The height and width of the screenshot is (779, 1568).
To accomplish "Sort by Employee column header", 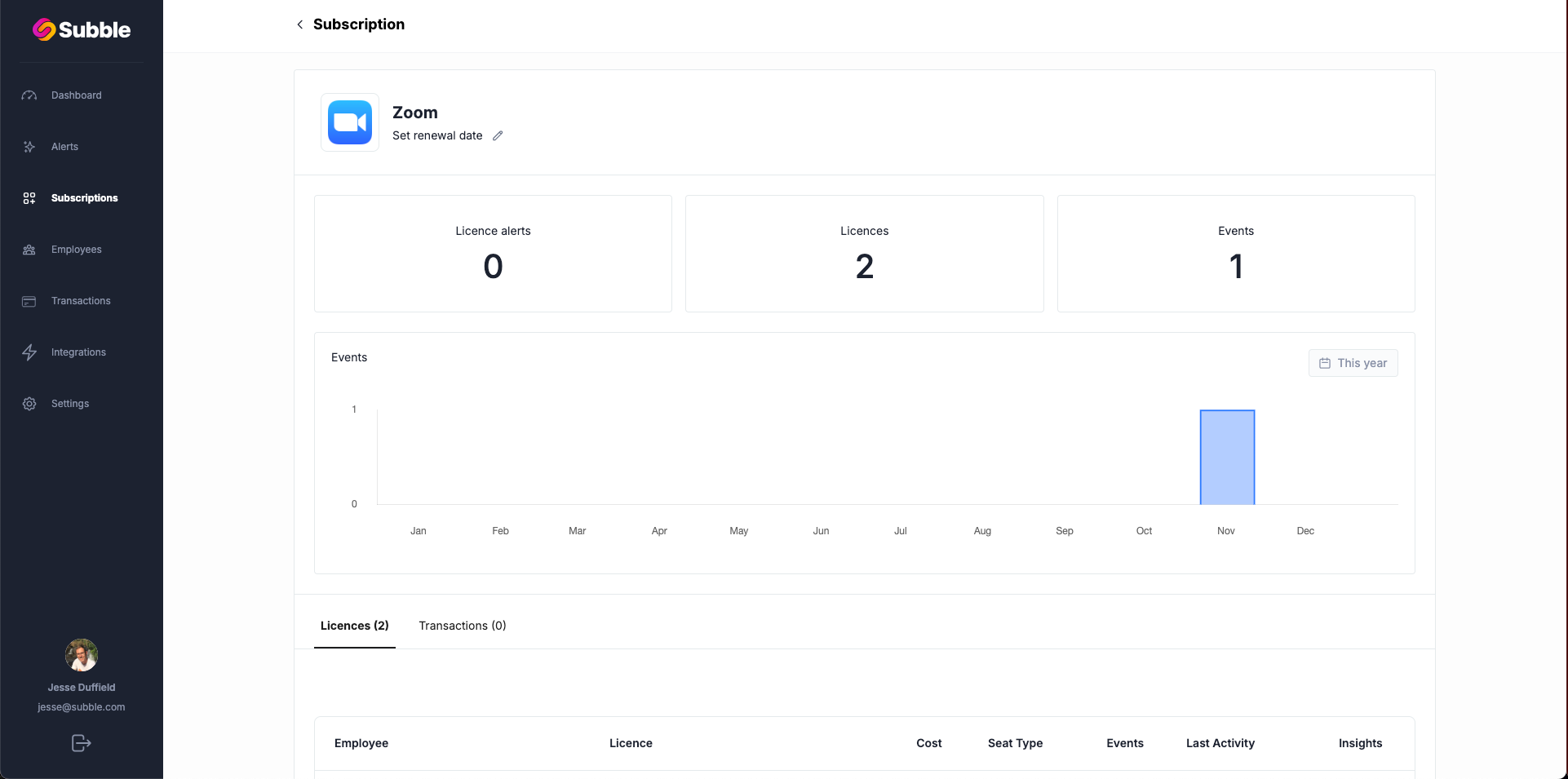I will tap(361, 743).
